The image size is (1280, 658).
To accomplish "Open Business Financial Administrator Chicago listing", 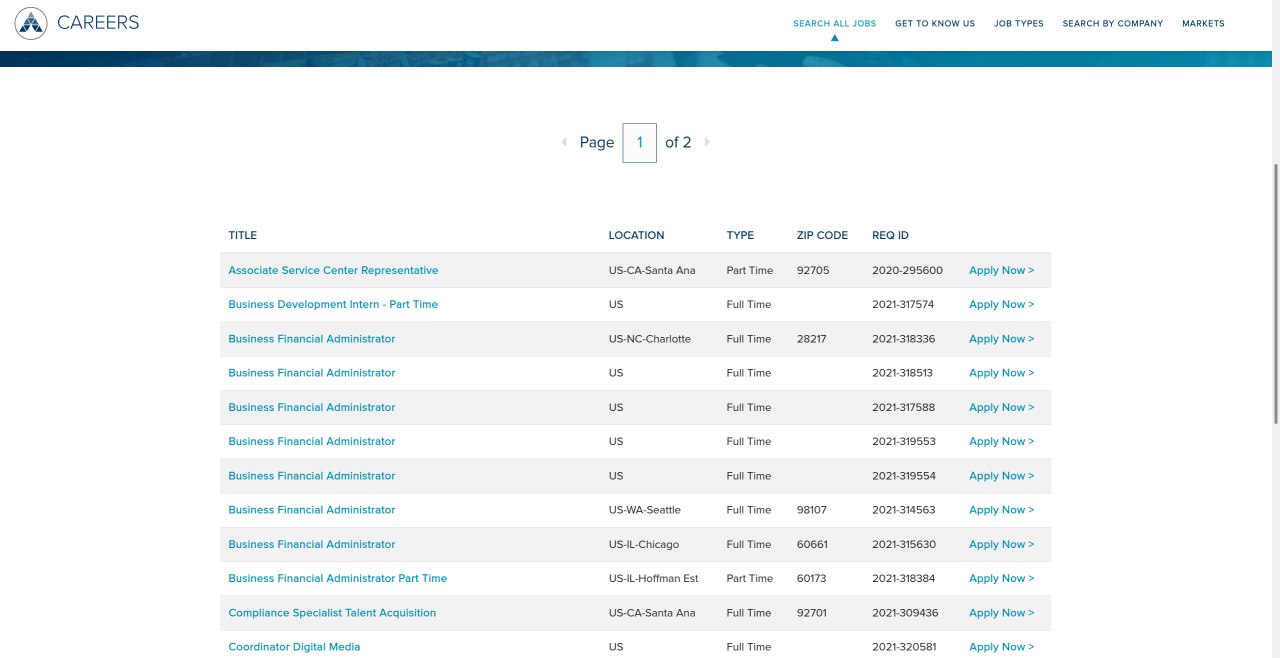I will click(311, 544).
